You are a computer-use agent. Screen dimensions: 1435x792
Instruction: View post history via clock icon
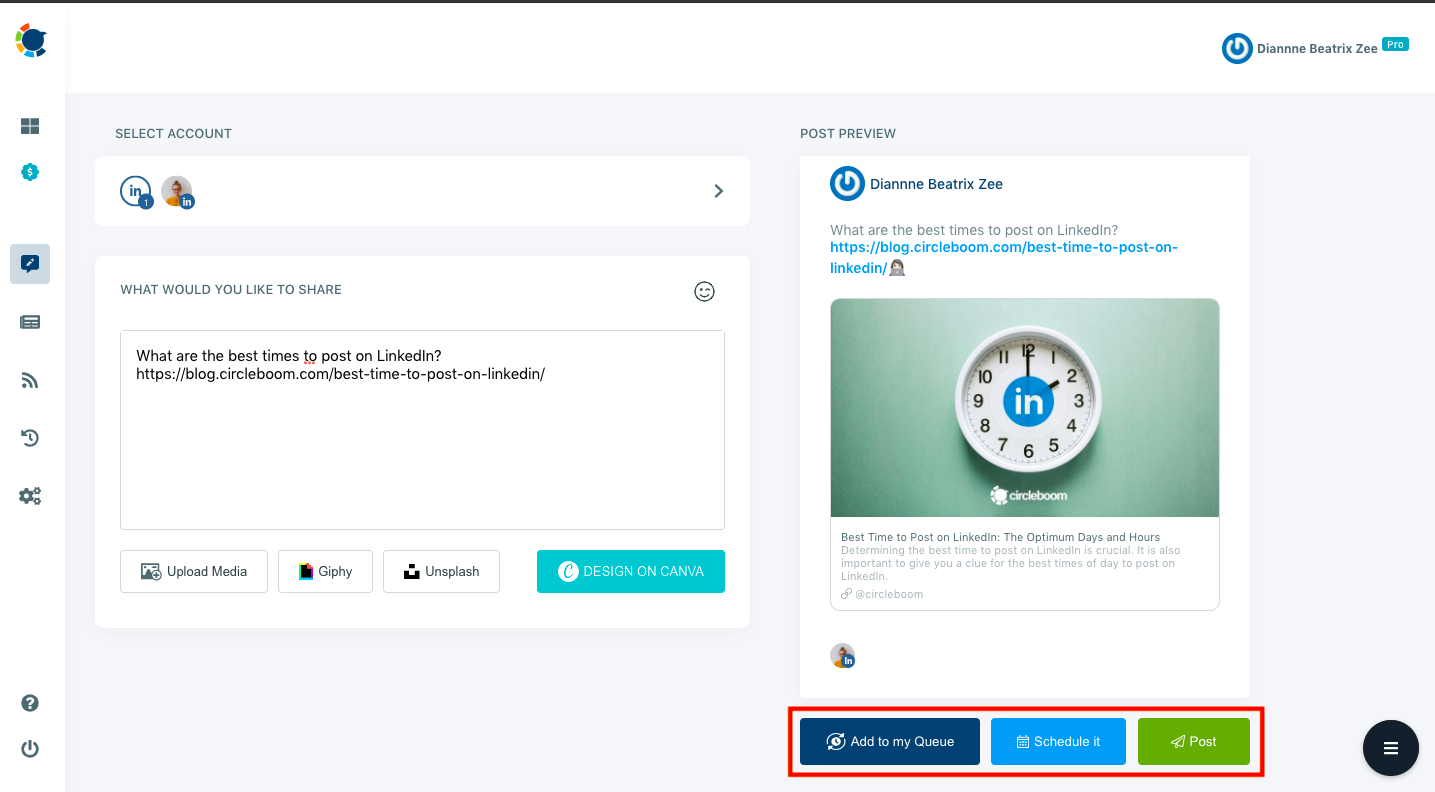(x=30, y=437)
